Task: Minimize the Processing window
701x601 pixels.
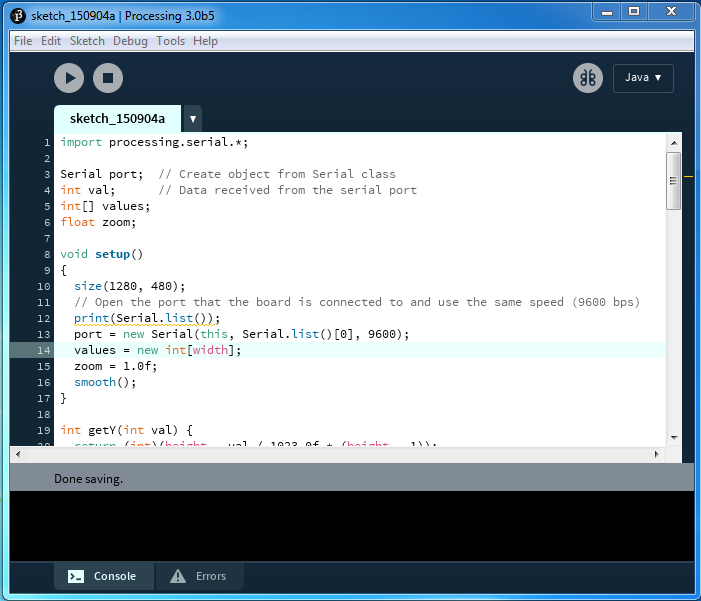Action: pyautogui.click(x=607, y=12)
